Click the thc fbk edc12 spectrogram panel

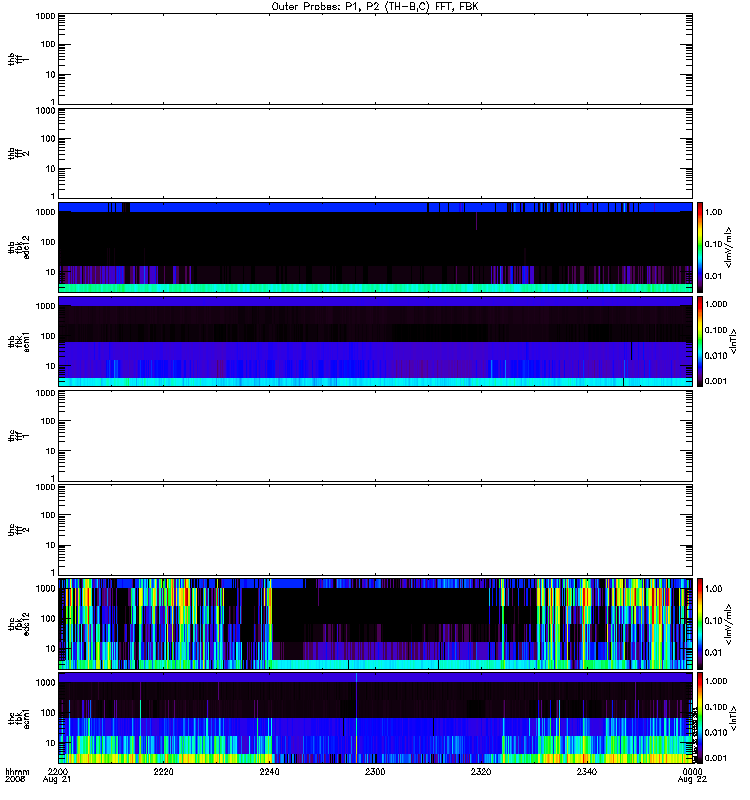click(375, 624)
